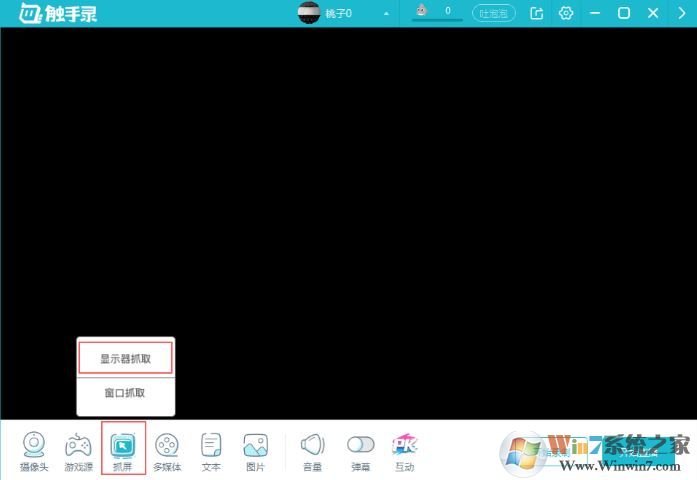This screenshot has width=697, height=480.
Task: Open the share/export icon in title bar
Action: pyautogui.click(x=537, y=13)
